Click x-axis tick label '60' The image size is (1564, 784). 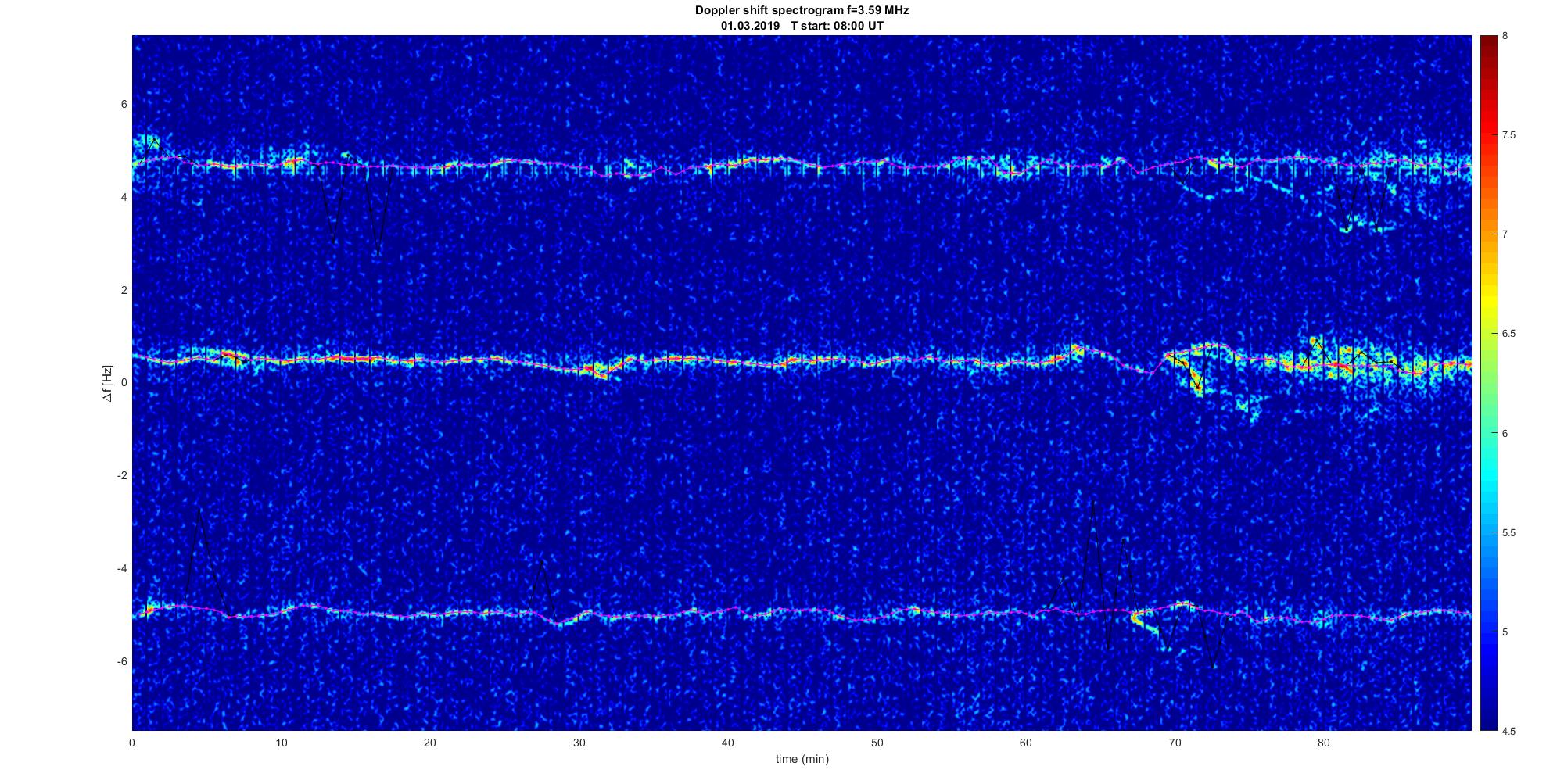pyautogui.click(x=1025, y=743)
